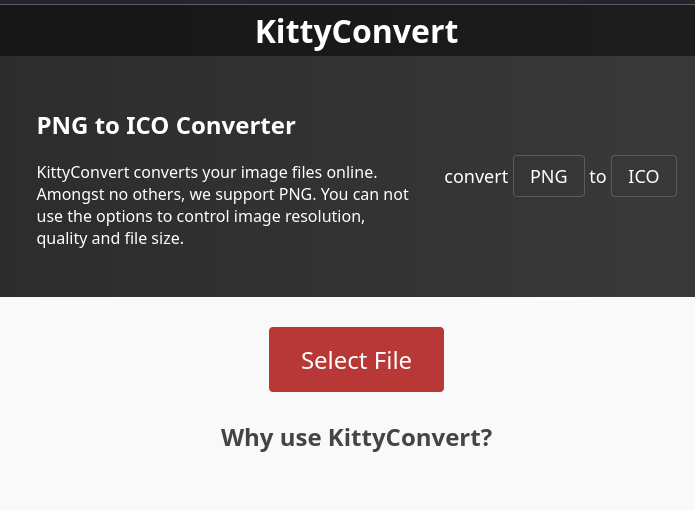Image resolution: width=695 pixels, height=510 pixels.
Task: Click the "to" label between format boxes
Action: (x=598, y=177)
